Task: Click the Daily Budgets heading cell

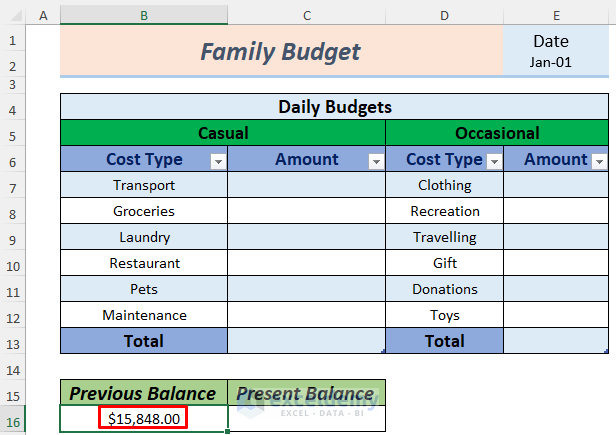Action: 335,107
